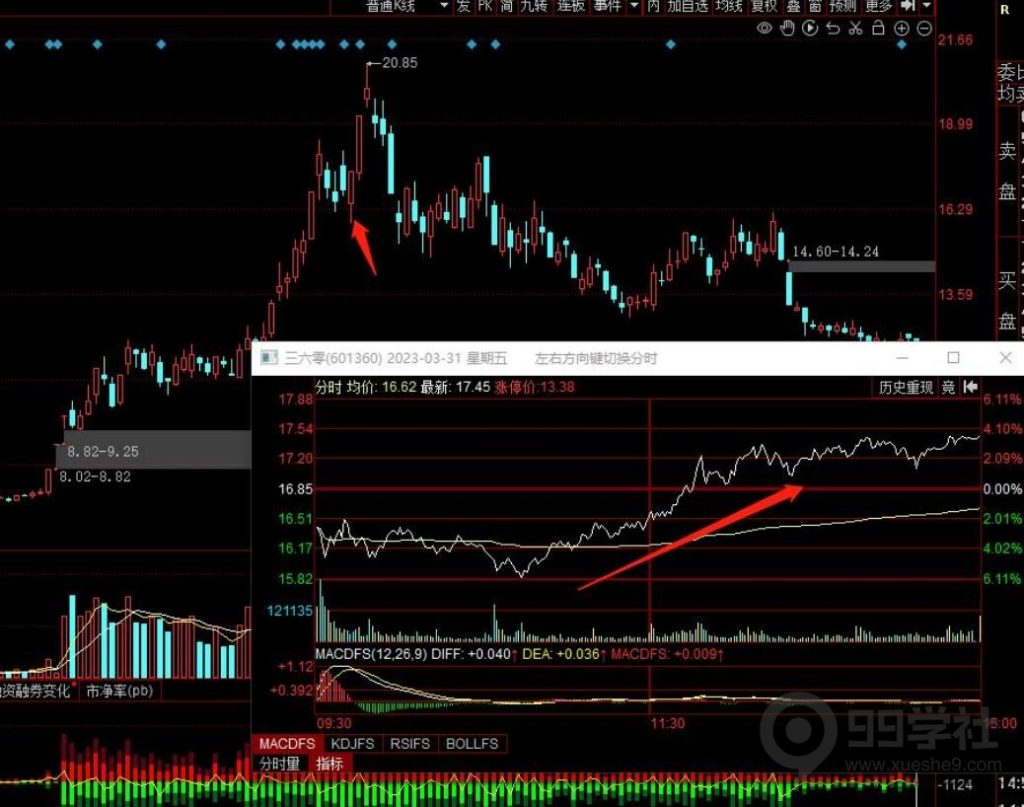This screenshot has width=1024, height=807.
Task: Toggle the 复权 price adjustment option
Action: (765, 6)
